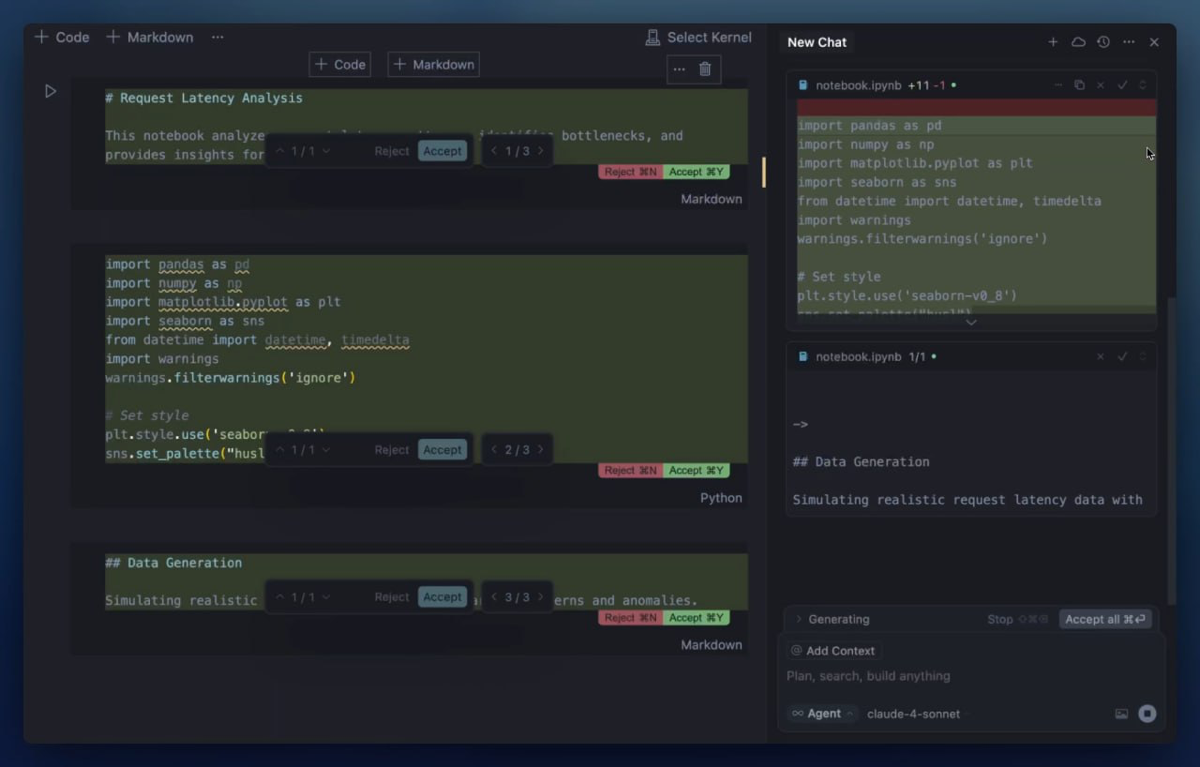Change the Markdown language label of Data Generation cell
The image size is (1200, 767).
(x=712, y=645)
